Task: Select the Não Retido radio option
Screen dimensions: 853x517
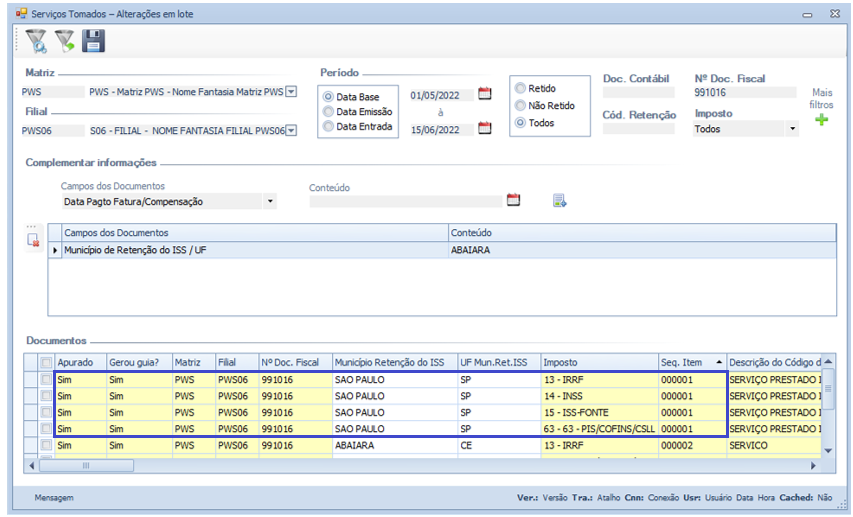Action: [520, 105]
